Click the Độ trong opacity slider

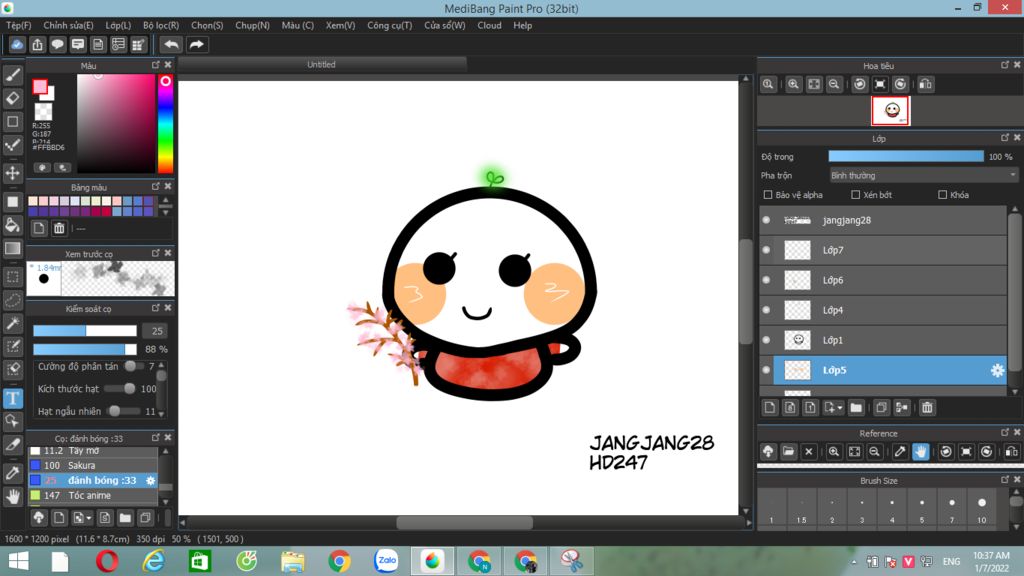[905, 156]
